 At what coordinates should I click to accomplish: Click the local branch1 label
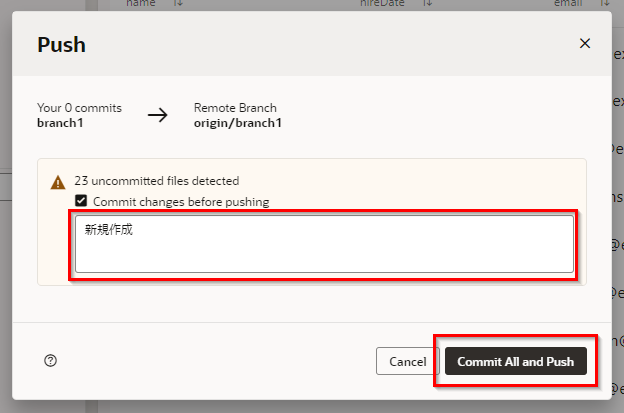click(59, 122)
